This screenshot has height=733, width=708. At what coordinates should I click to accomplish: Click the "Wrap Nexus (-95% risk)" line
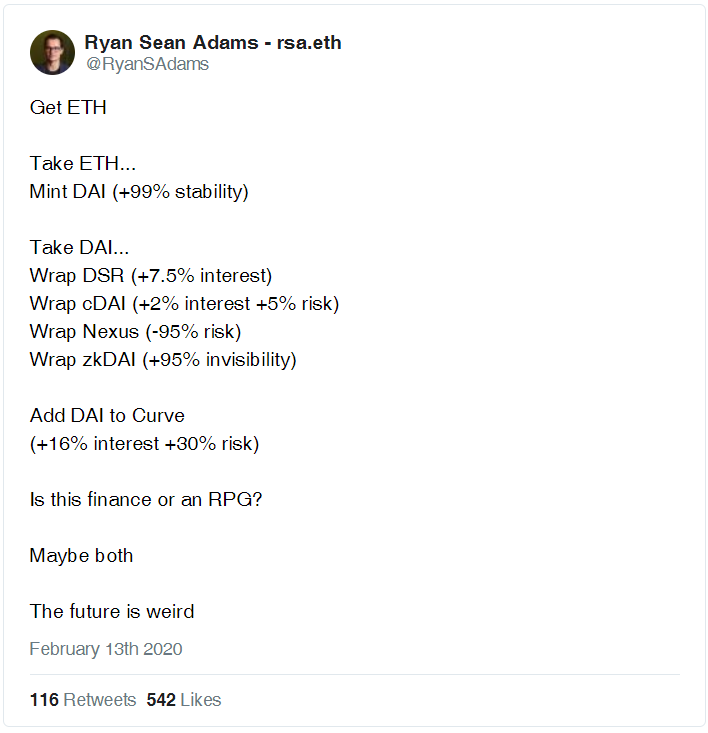[x=135, y=332]
